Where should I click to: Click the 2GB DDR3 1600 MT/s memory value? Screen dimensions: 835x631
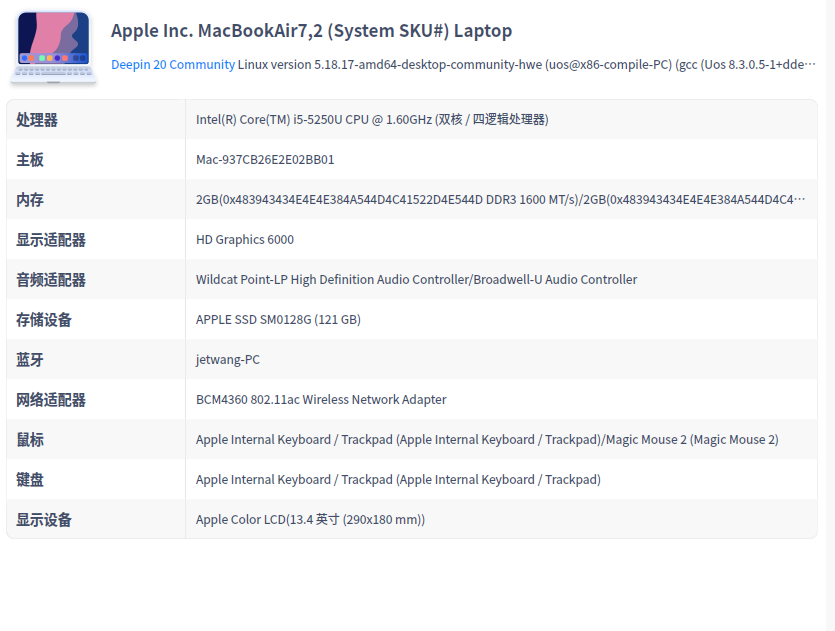coord(500,200)
